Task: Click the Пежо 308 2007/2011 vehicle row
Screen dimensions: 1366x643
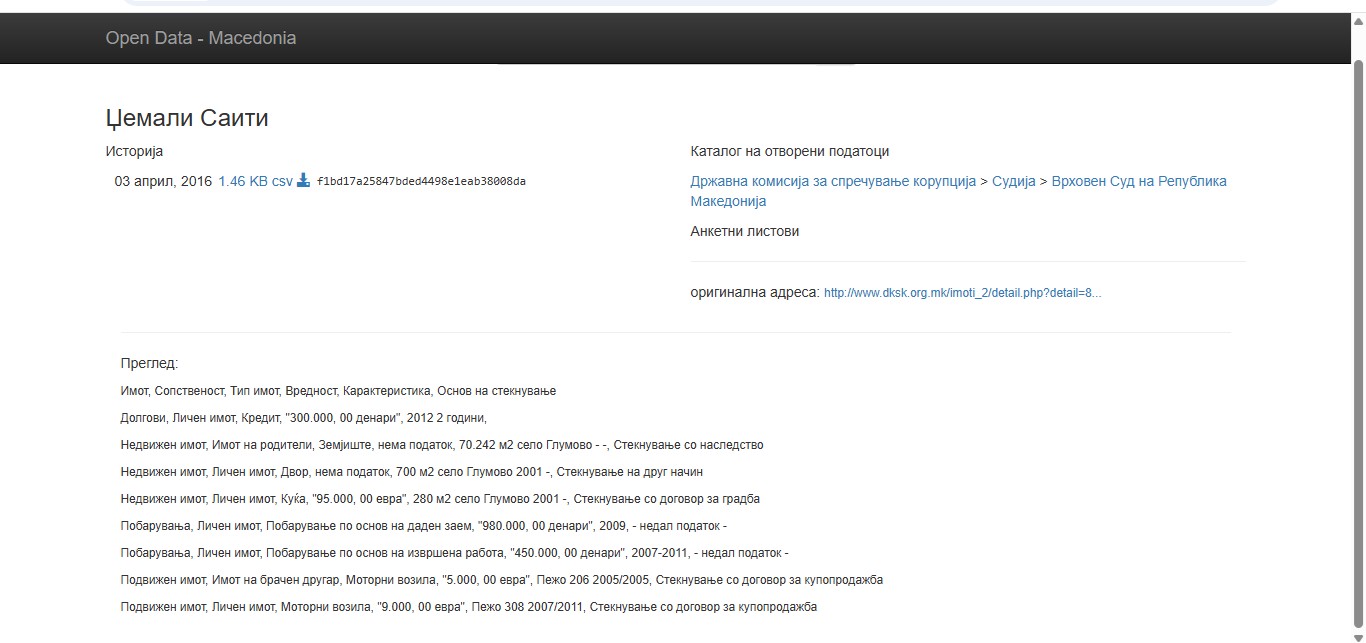Action: pos(468,607)
